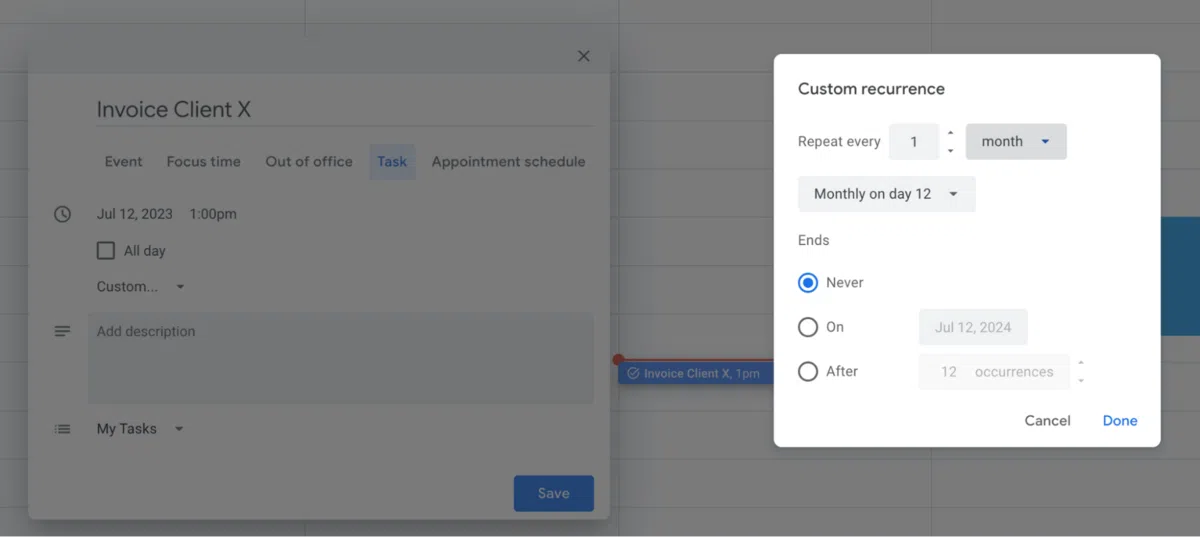Select the Never end option
This screenshot has height=537, width=1200.
(808, 283)
